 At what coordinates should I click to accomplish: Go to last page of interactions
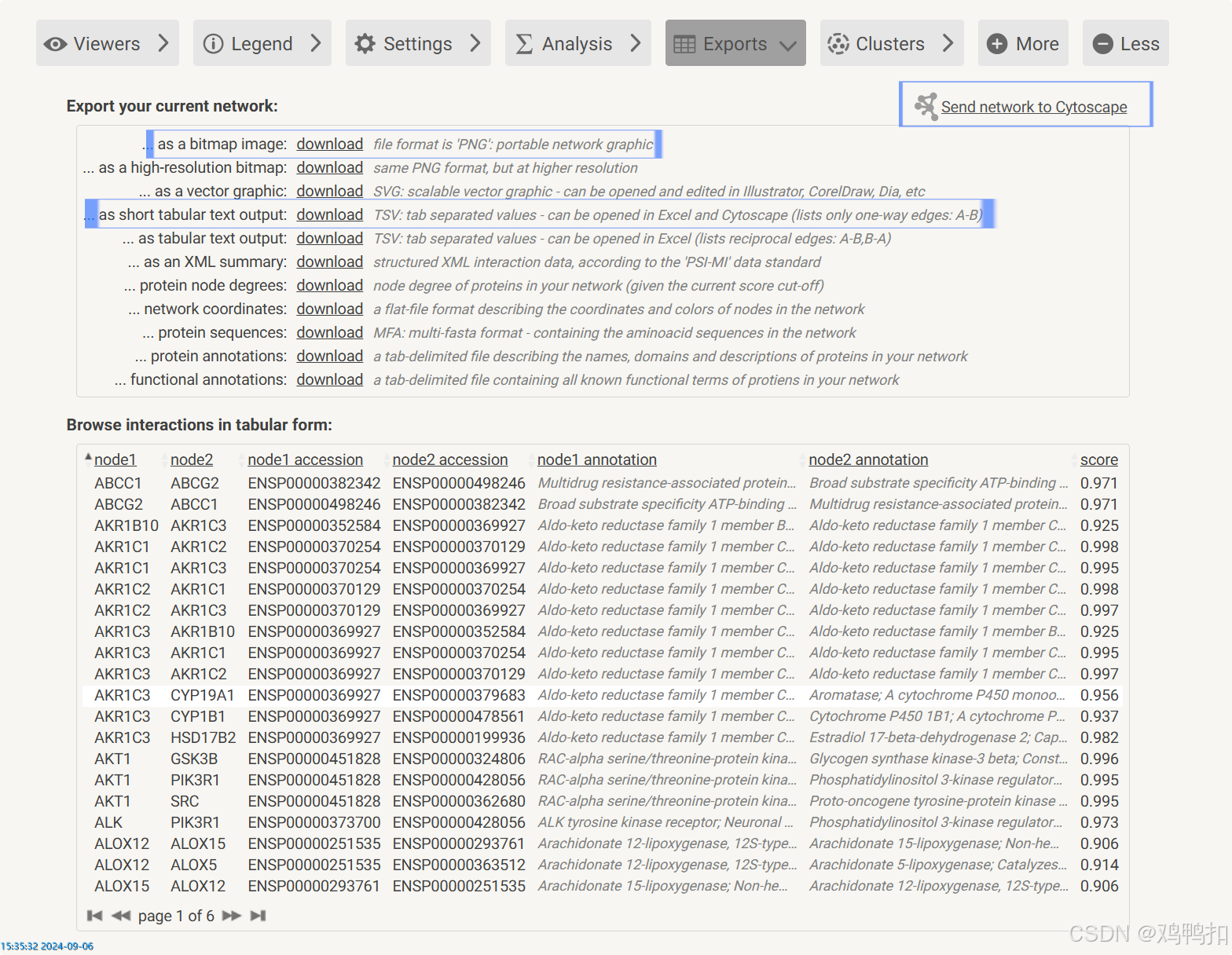tap(258, 916)
